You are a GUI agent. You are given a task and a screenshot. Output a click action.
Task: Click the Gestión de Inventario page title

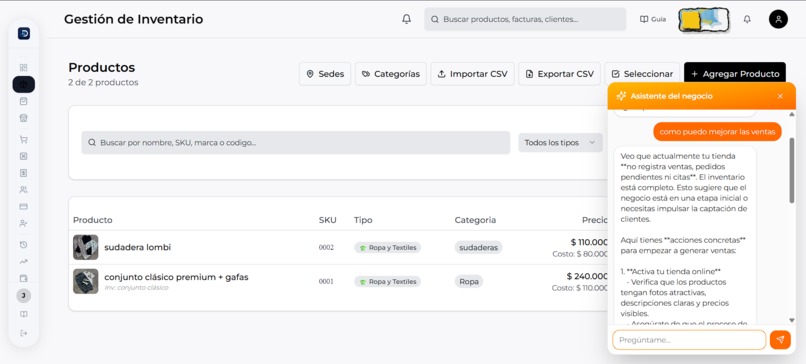coord(134,19)
